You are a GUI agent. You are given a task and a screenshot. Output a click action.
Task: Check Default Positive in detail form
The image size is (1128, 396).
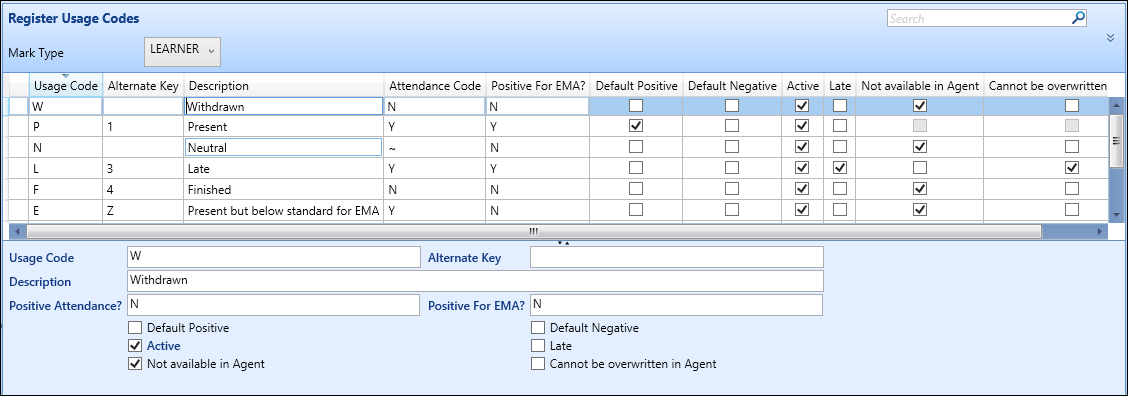pyautogui.click(x=135, y=328)
